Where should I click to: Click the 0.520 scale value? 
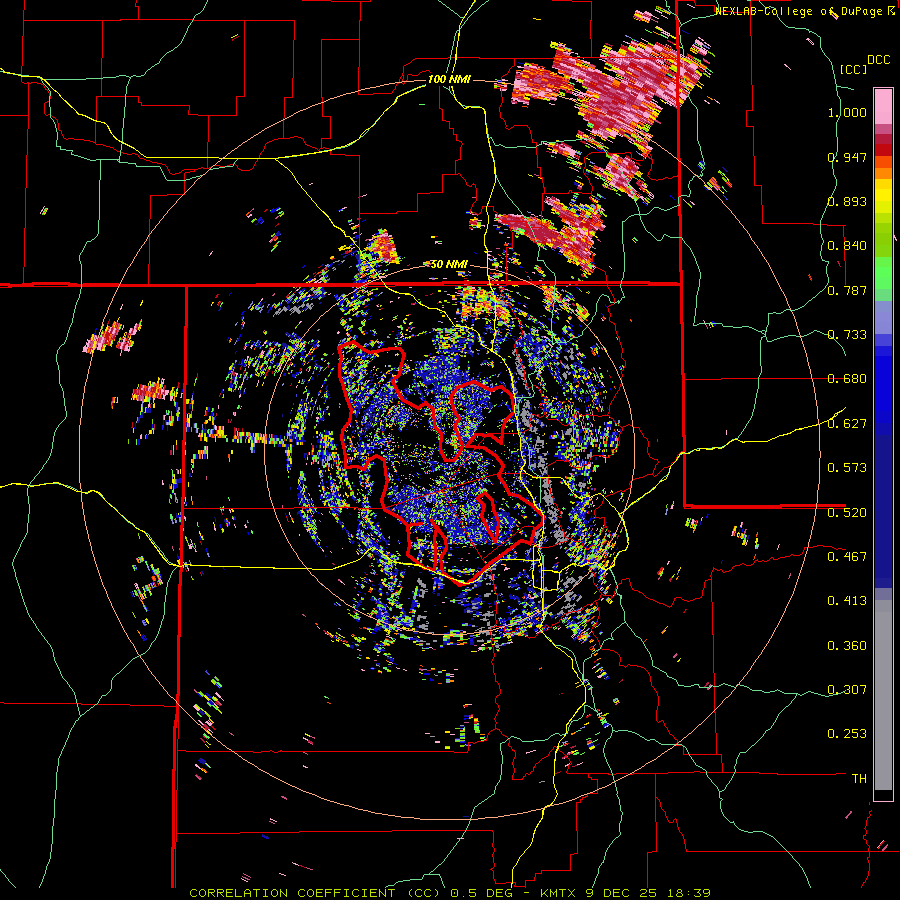[x=847, y=512]
